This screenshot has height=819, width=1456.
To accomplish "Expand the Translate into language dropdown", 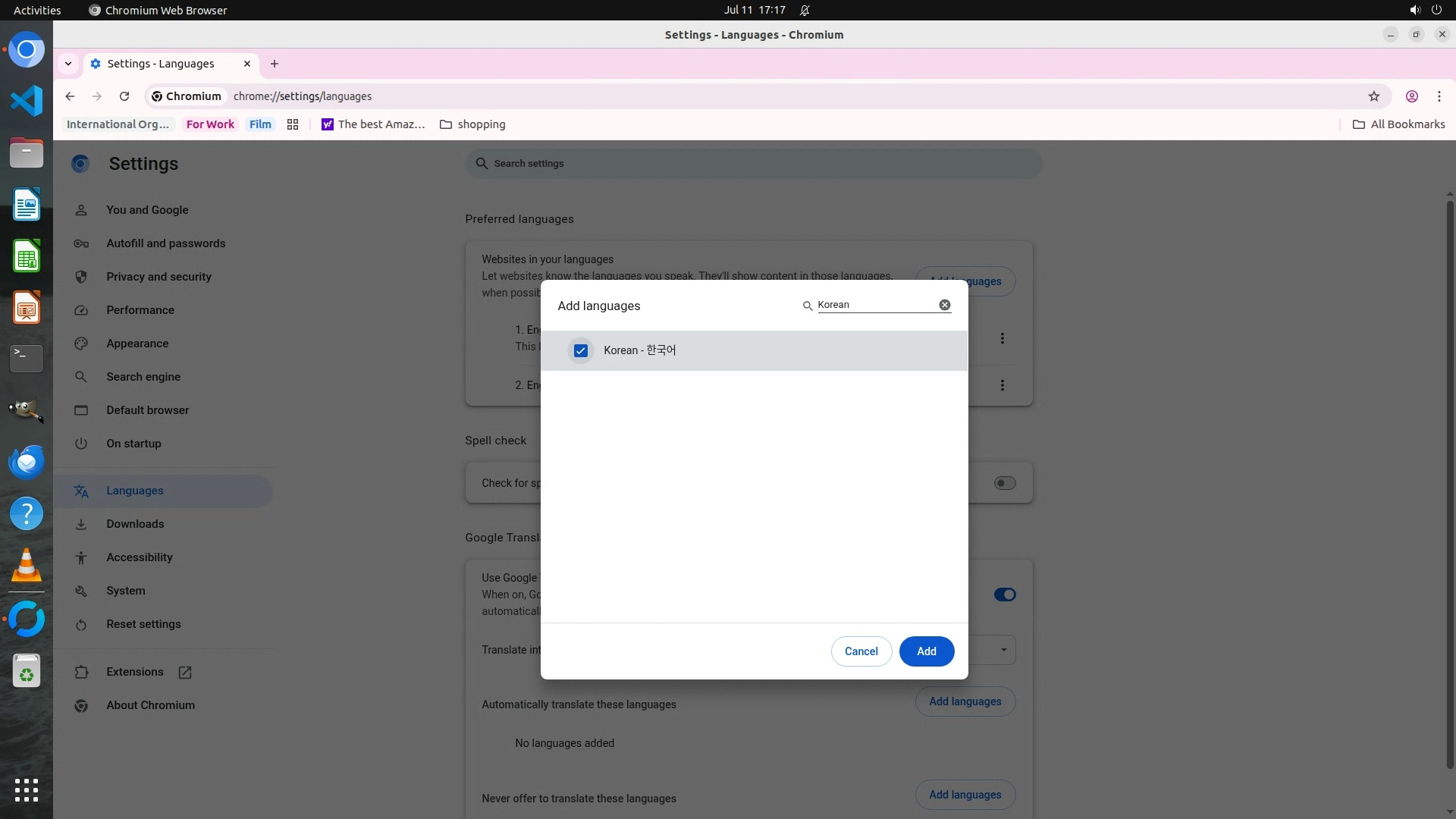I will point(1003,650).
